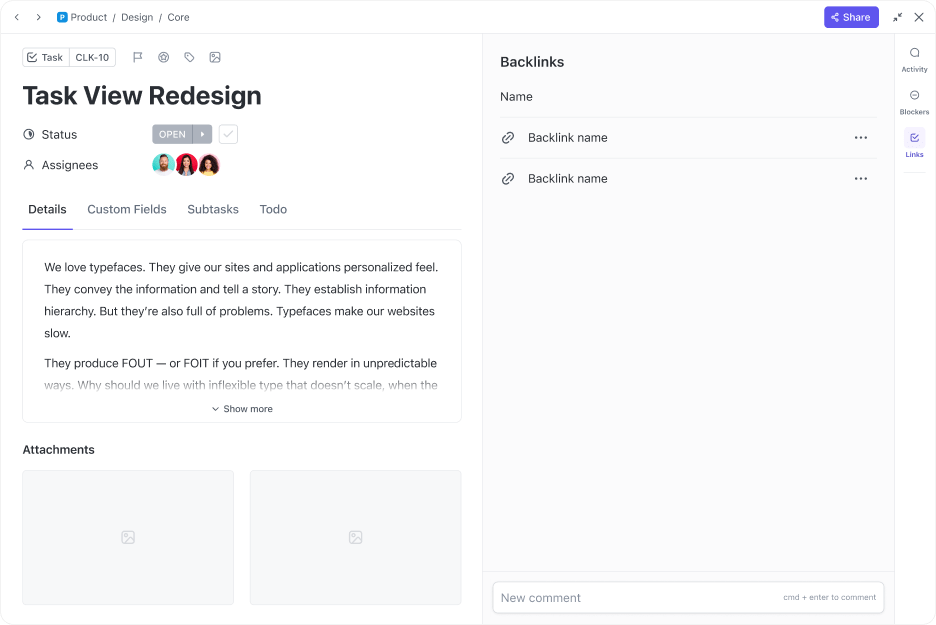The height and width of the screenshot is (625, 936).
Task: Select the Links sidebar icon
Action: point(914,143)
